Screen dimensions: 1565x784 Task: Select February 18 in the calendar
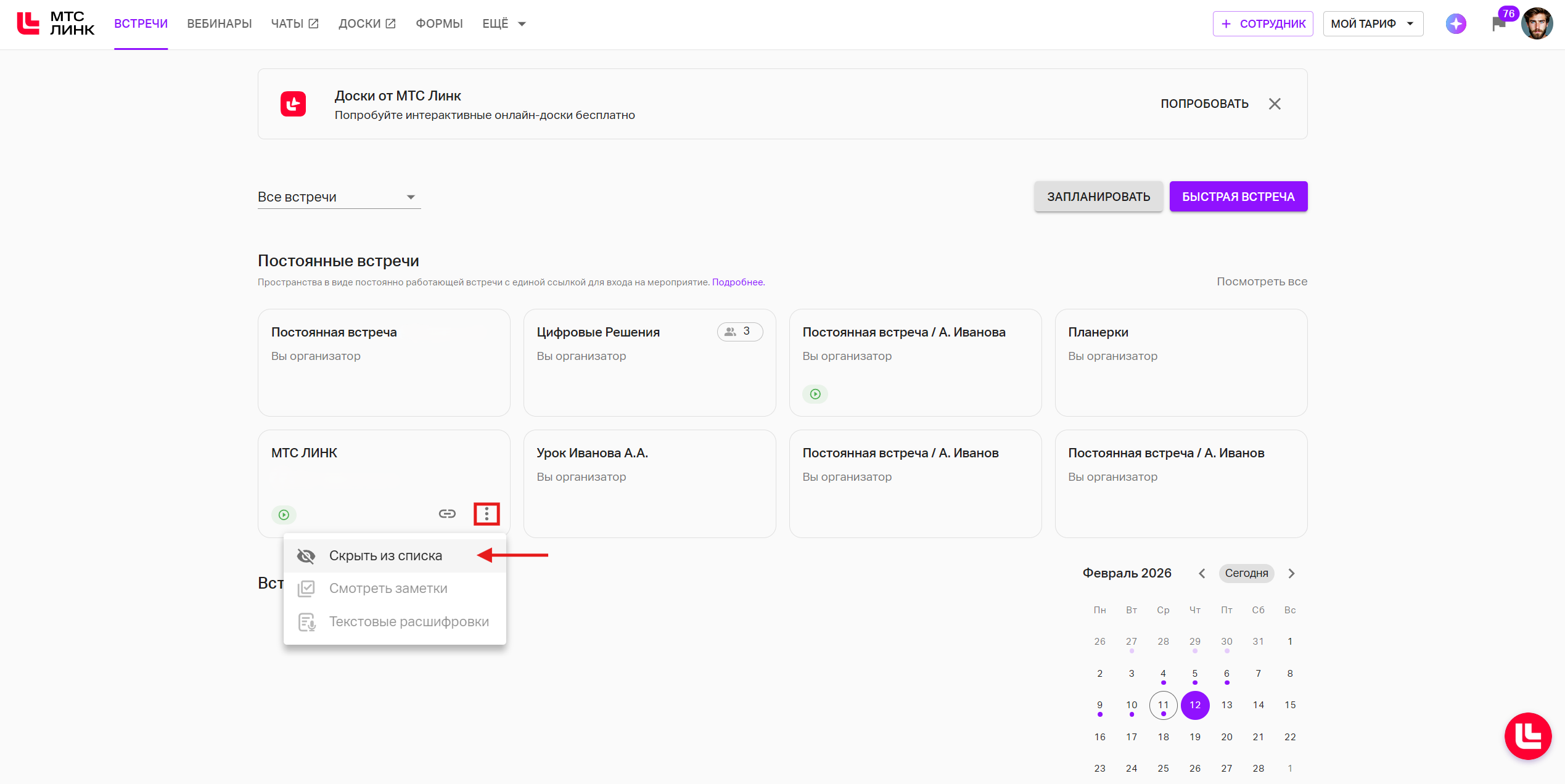tap(1163, 737)
